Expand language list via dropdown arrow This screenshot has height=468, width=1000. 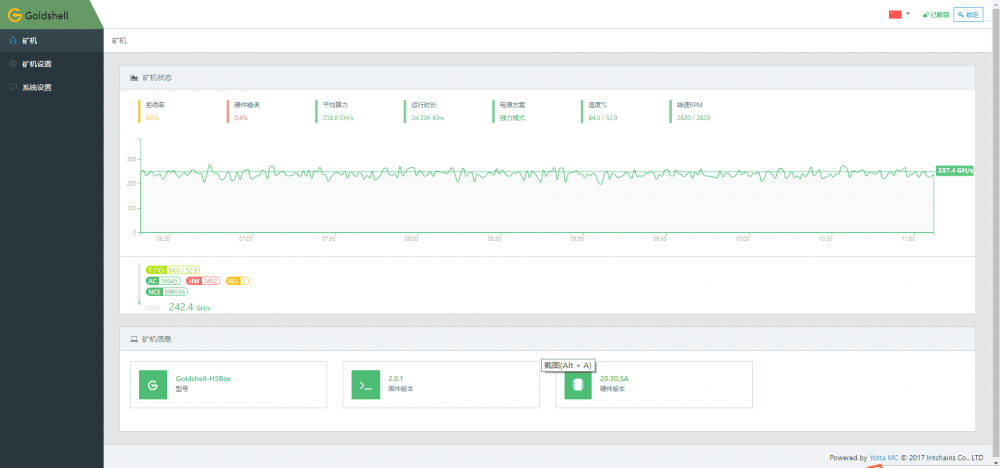tap(907, 14)
